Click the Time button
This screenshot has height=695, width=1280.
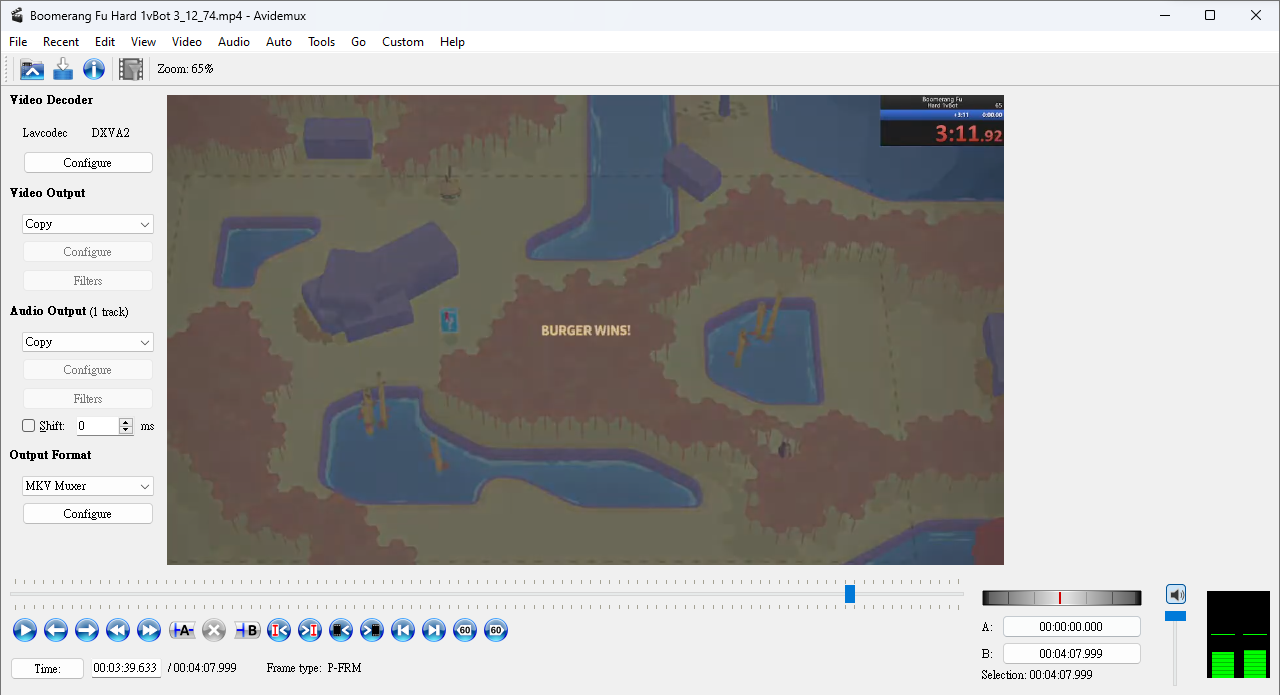(48, 669)
